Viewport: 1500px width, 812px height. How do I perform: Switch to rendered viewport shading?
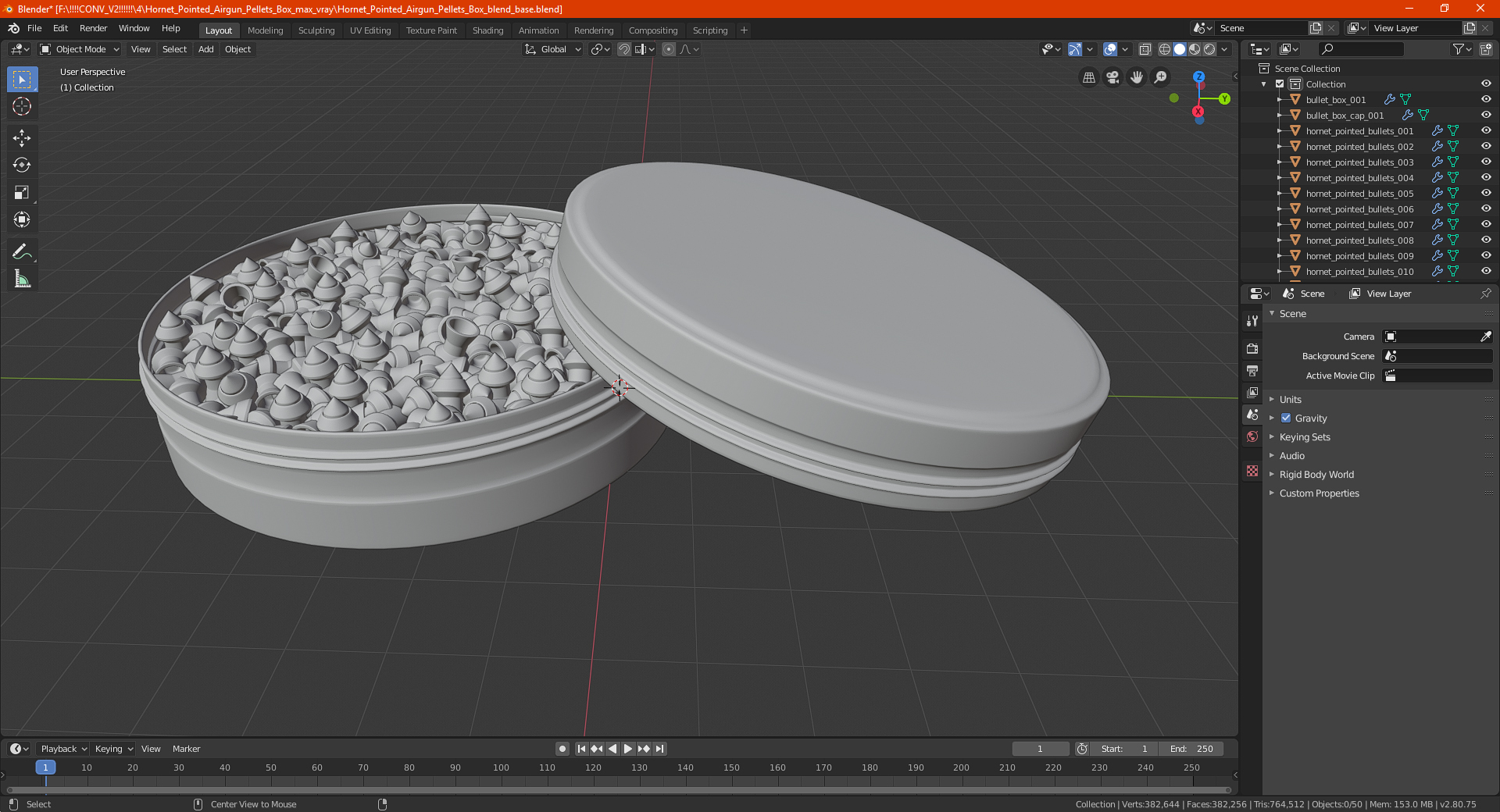point(1209,49)
